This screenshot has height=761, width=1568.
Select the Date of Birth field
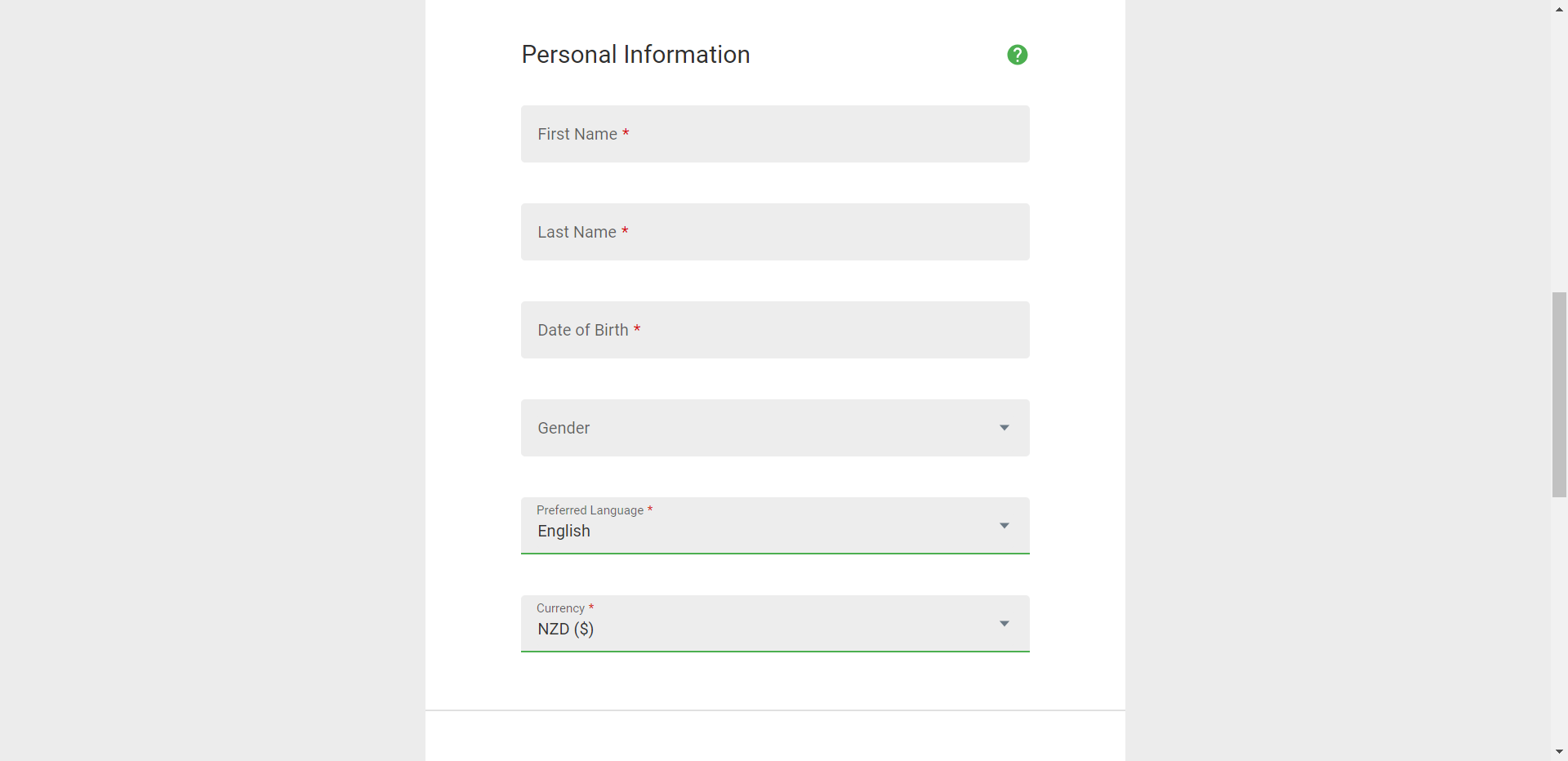point(775,330)
